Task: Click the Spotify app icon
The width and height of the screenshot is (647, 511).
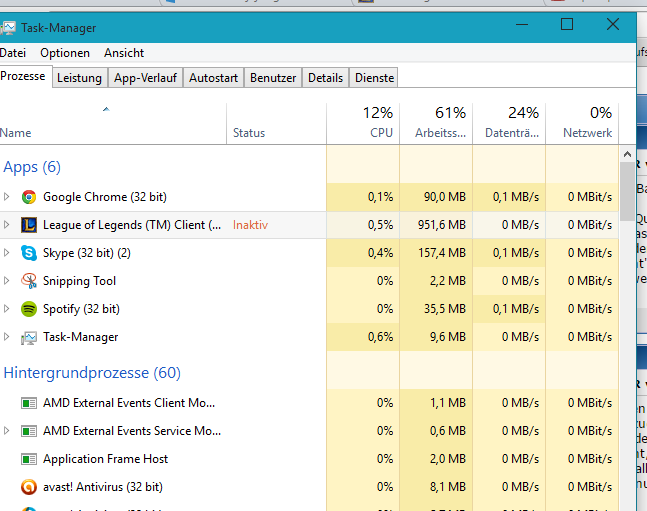Action: click(29, 309)
